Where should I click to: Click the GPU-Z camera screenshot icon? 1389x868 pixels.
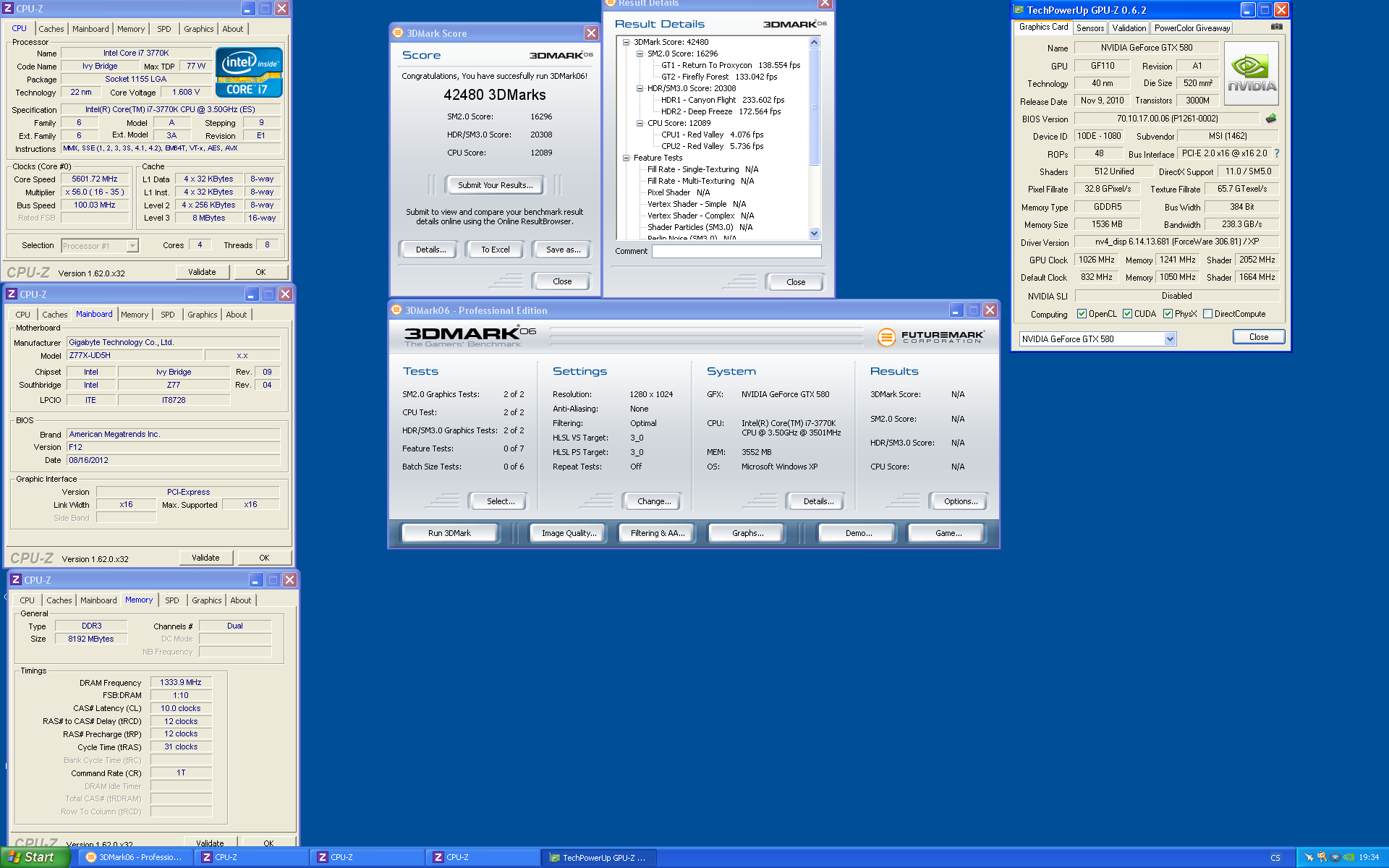point(1276,27)
